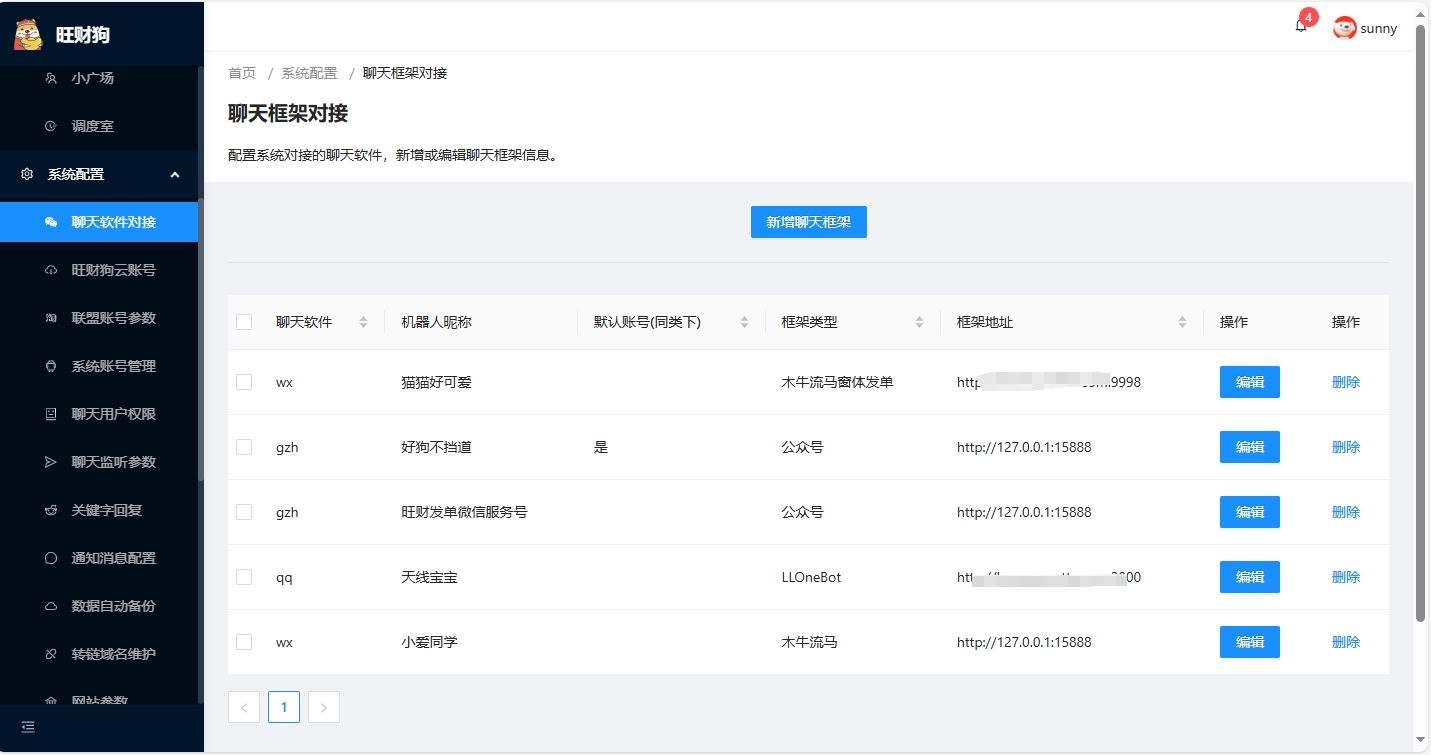Image resolution: width=1431 pixels, height=755 pixels.
Task: Open 关键字回复 menu item
Action: [107, 510]
